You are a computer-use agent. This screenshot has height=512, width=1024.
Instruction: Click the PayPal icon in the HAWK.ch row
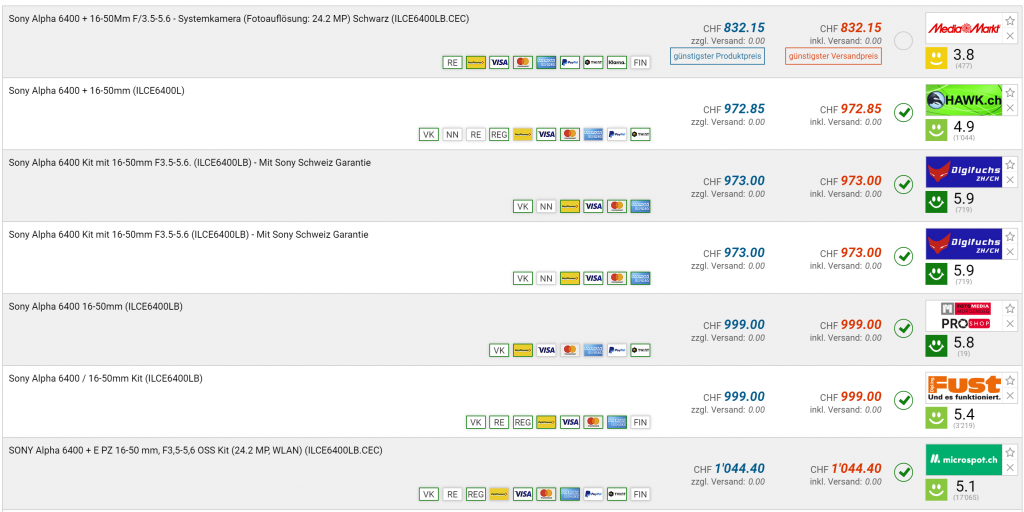(616, 134)
